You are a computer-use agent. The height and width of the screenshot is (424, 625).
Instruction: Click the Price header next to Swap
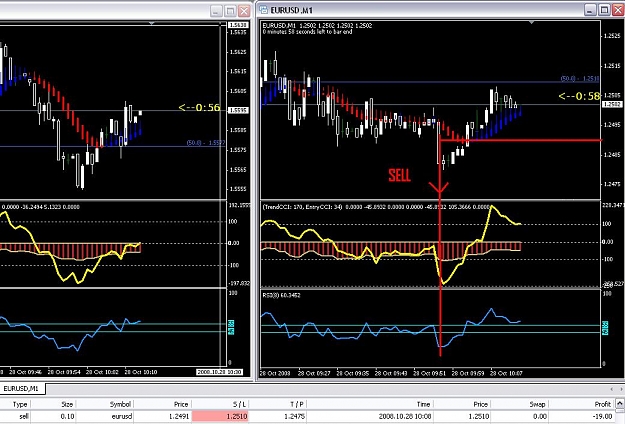point(481,404)
